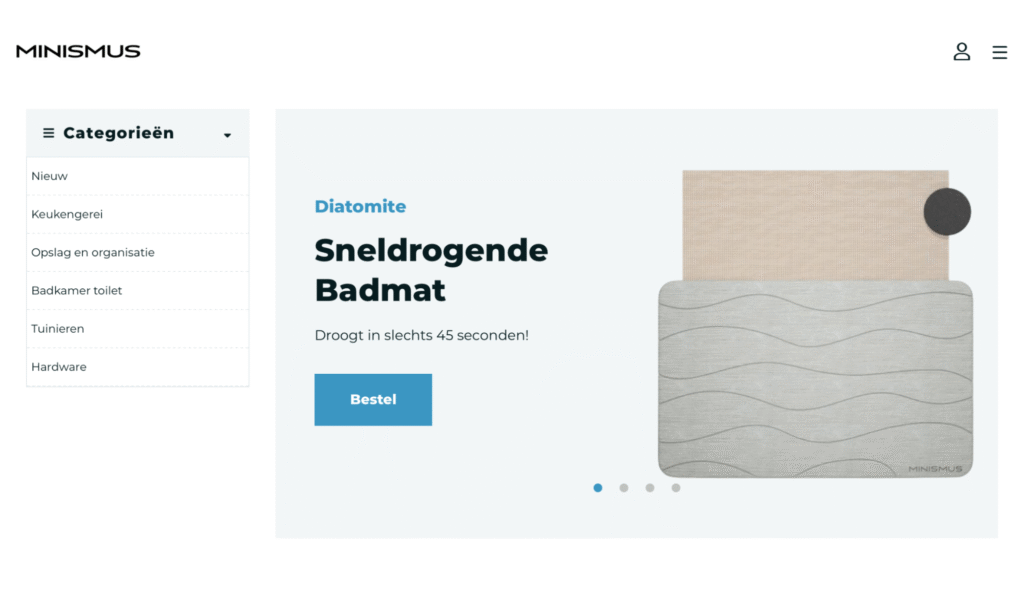The height and width of the screenshot is (599, 1024).
Task: Toggle the Categorieën header panel
Action: pyautogui.click(x=138, y=133)
